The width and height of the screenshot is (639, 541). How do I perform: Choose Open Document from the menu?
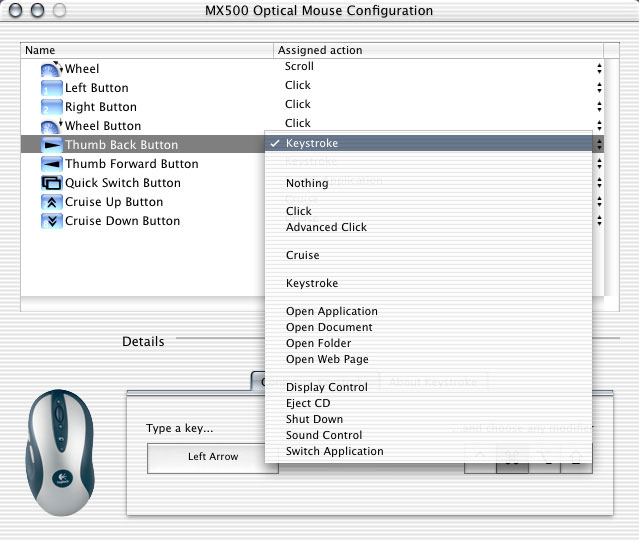(x=428, y=328)
